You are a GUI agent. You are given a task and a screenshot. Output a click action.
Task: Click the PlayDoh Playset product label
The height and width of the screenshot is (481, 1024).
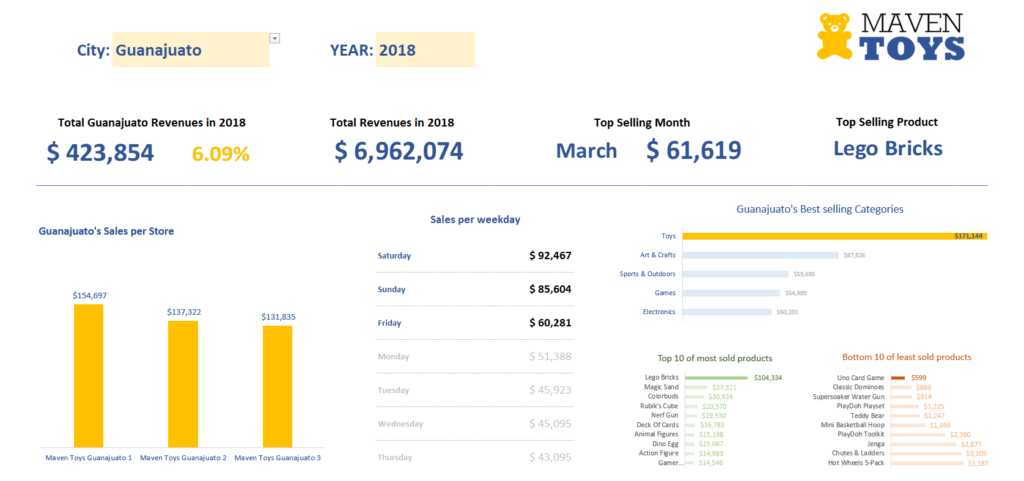(860, 406)
